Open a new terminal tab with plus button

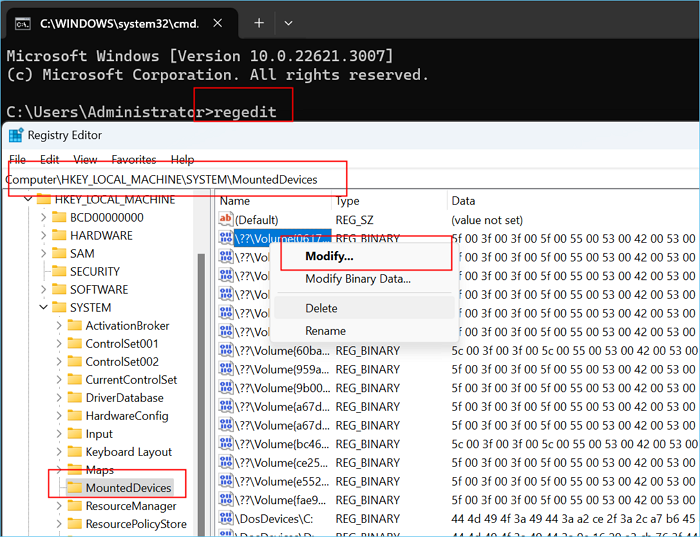[259, 23]
